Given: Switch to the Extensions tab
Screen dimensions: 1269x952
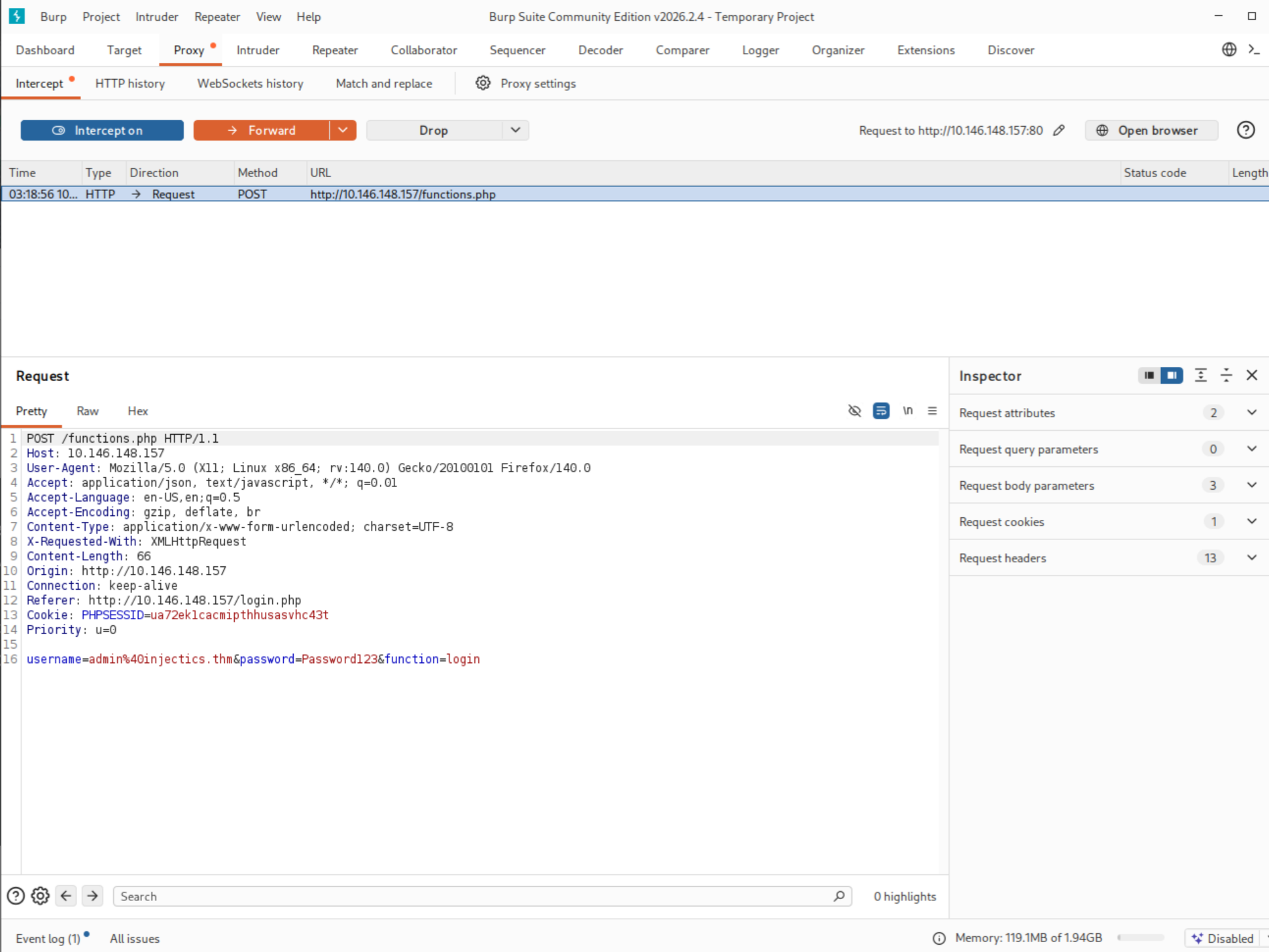Looking at the screenshot, I should [x=926, y=50].
